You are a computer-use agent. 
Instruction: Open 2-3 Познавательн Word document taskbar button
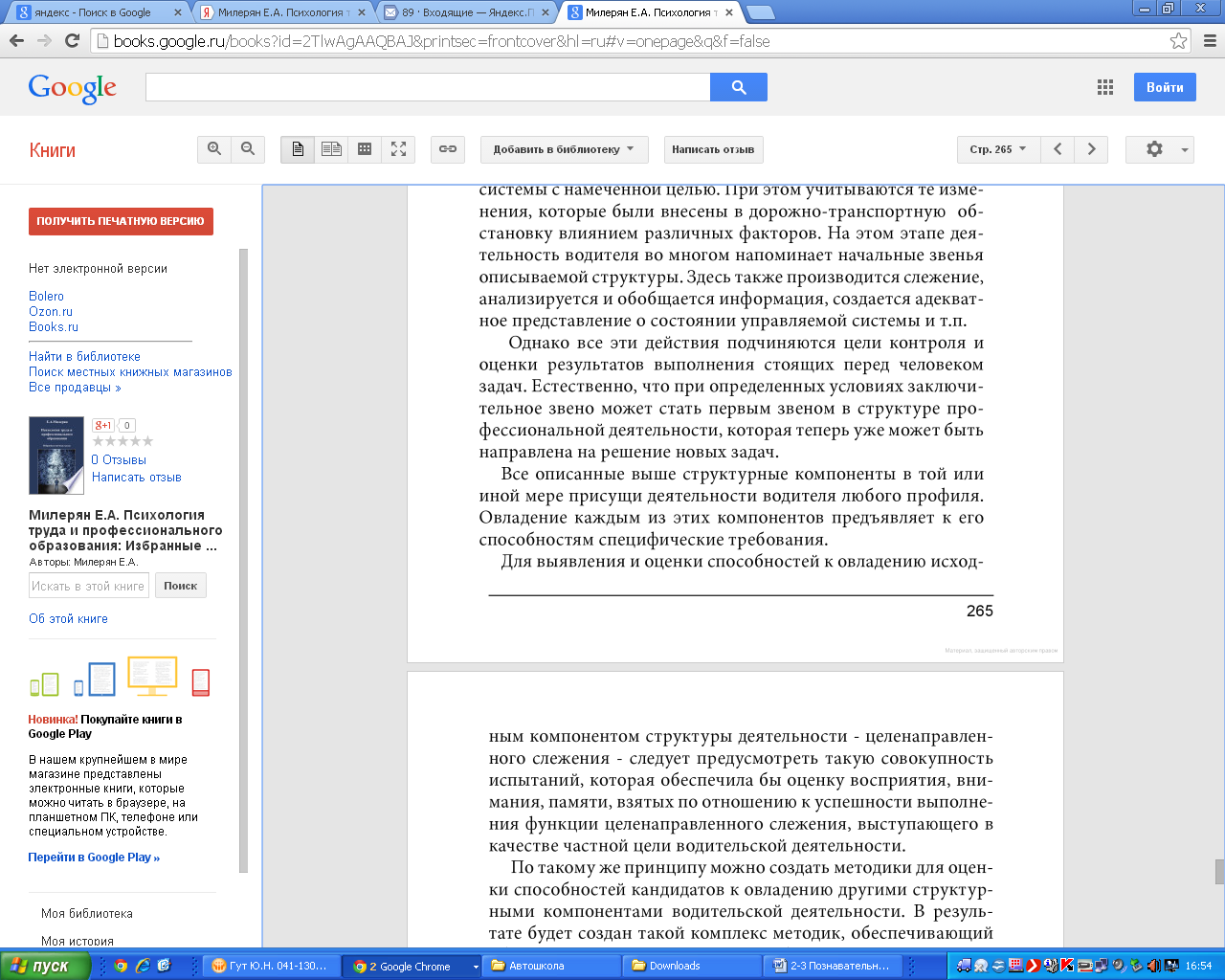coord(832,966)
